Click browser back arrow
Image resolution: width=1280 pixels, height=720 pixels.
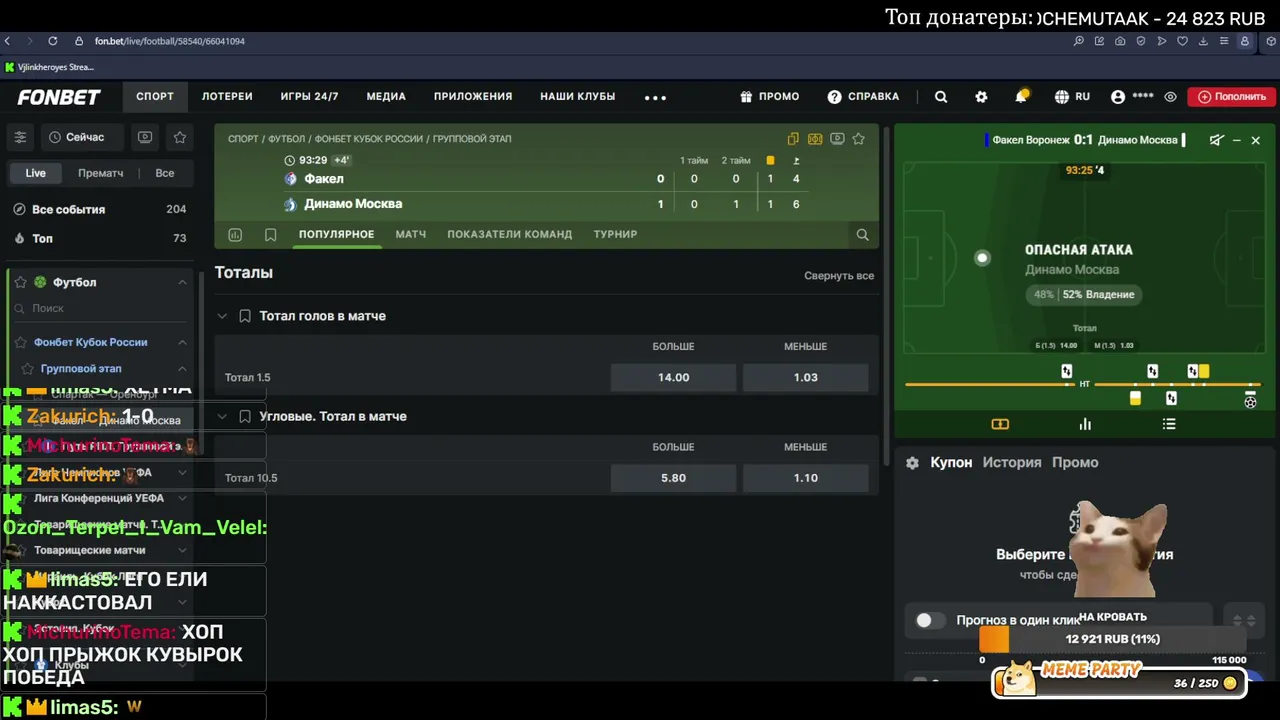(x=8, y=41)
